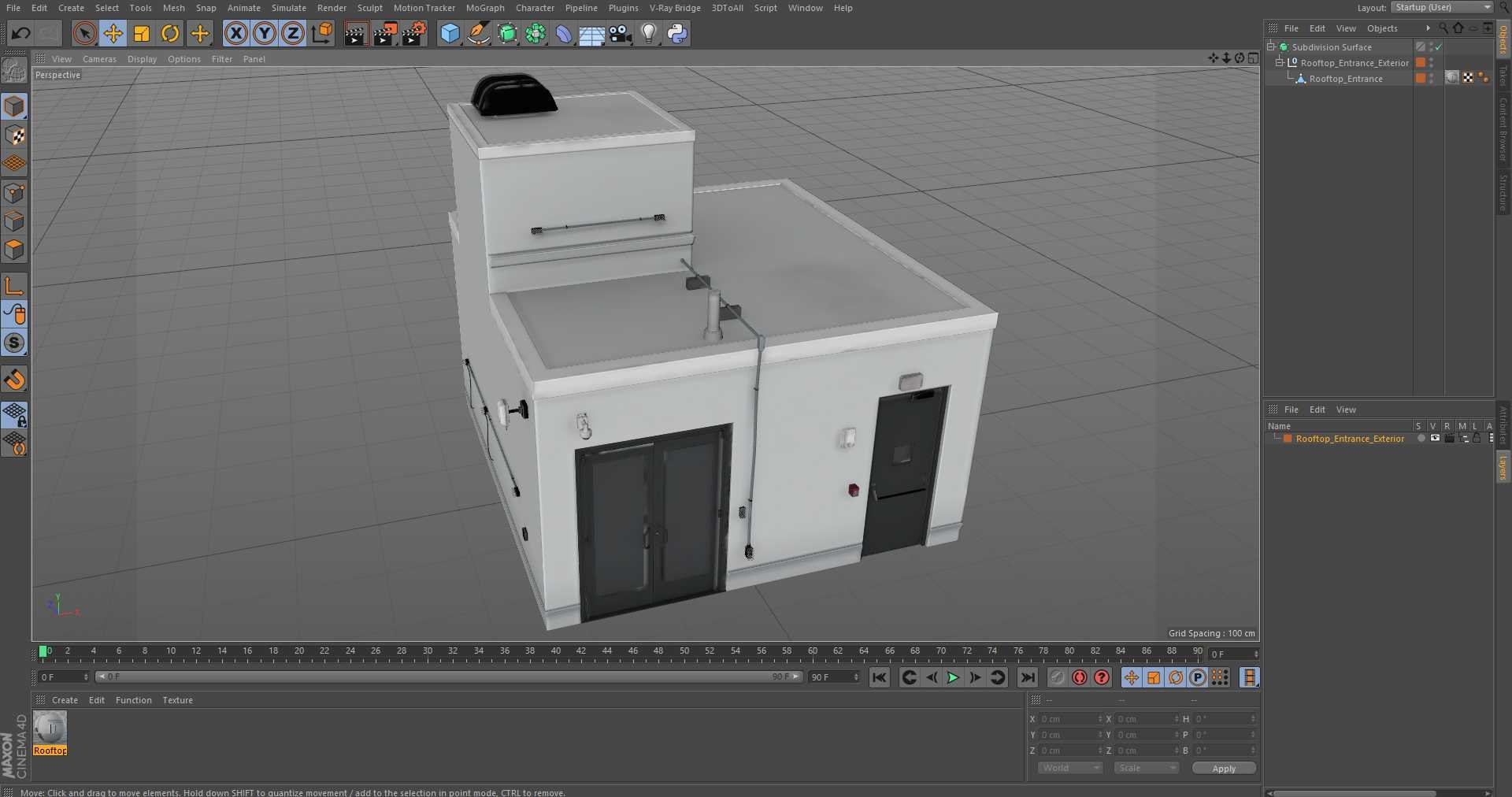Open the viewport Cameras menu
Screen dimensions: 1512x797
point(99,59)
